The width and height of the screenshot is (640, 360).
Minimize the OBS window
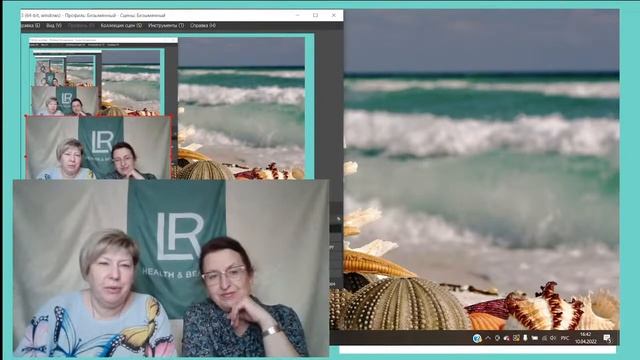pyautogui.click(x=297, y=15)
